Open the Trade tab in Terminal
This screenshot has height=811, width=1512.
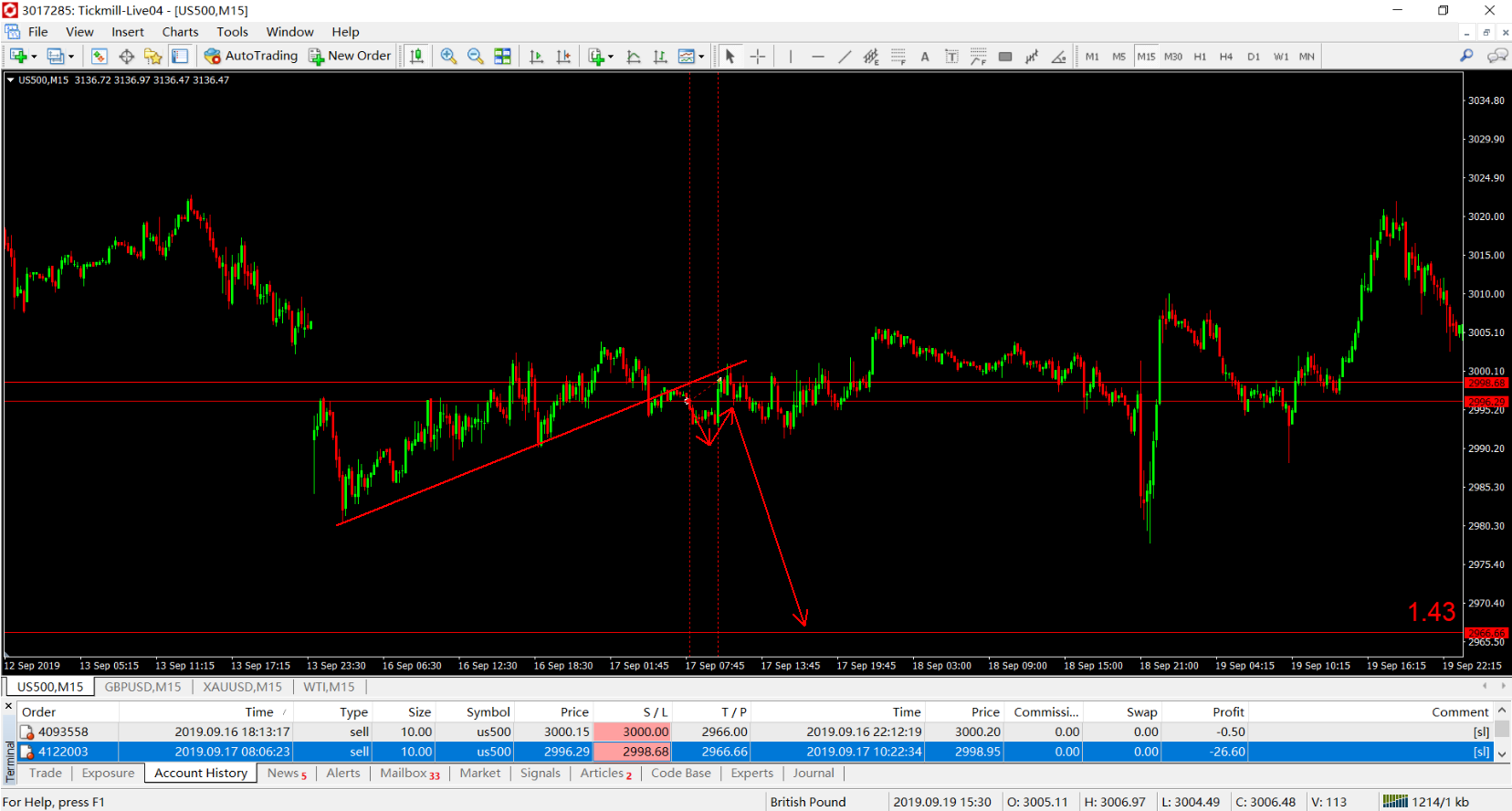point(46,773)
